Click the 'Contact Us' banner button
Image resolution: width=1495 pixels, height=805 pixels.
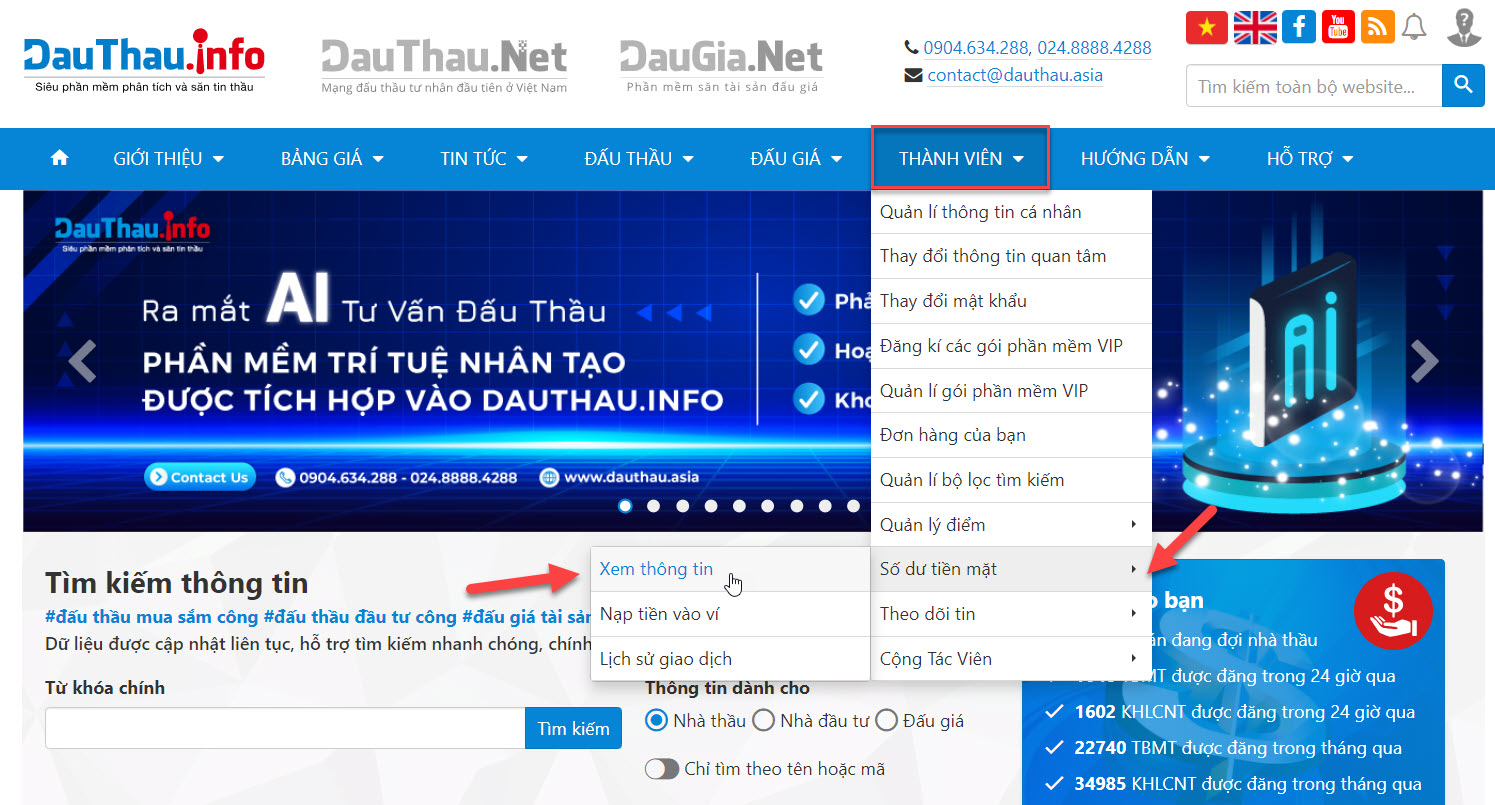click(200, 477)
